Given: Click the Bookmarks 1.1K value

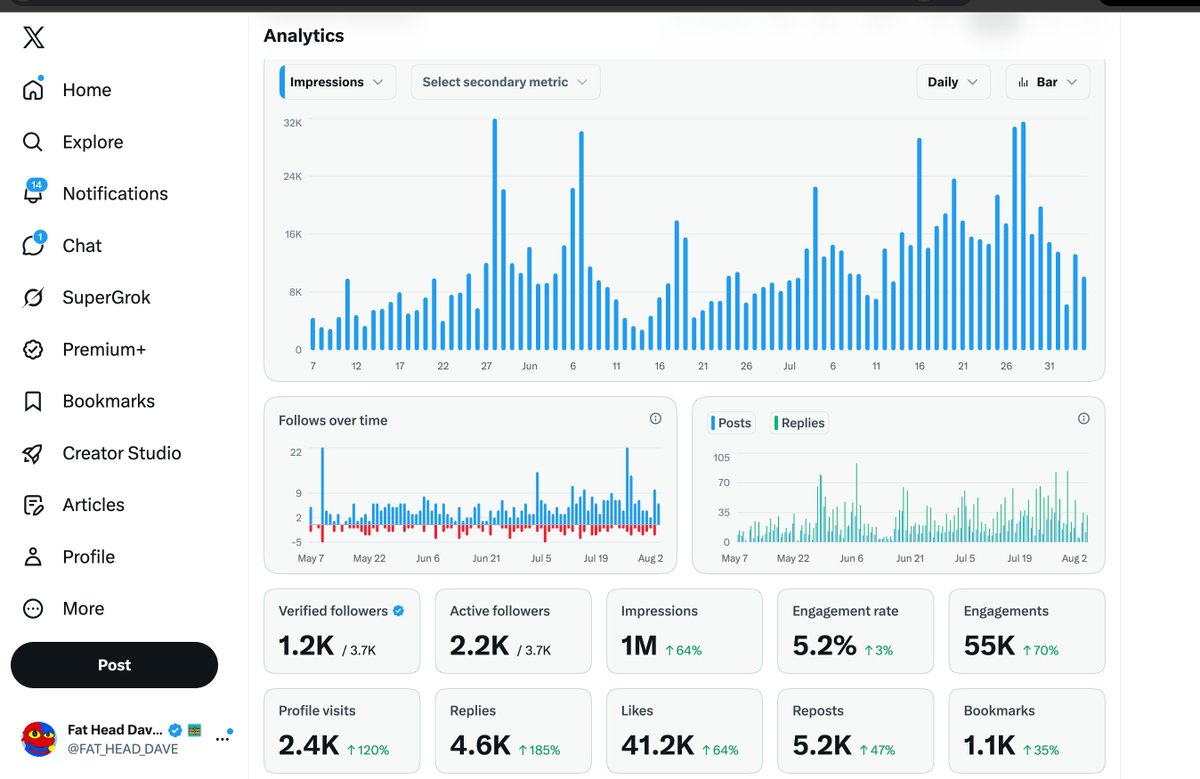Looking at the screenshot, I should [990, 745].
